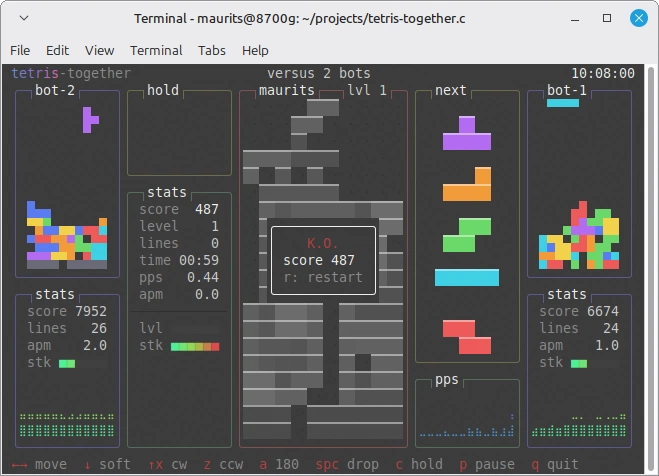The image size is (659, 476).
Task: Click the 'spc drop' key hint
Action: [x=347, y=464]
